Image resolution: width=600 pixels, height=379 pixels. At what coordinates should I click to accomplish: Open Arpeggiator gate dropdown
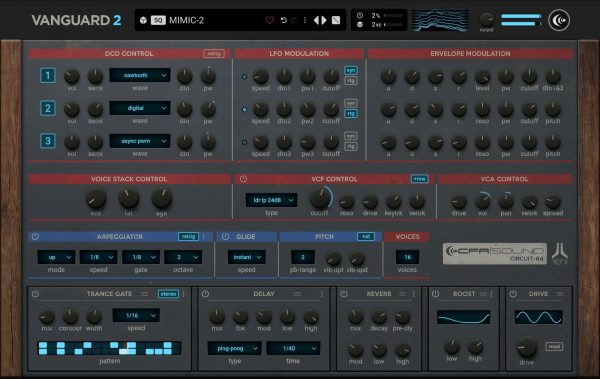pyautogui.click(x=141, y=257)
